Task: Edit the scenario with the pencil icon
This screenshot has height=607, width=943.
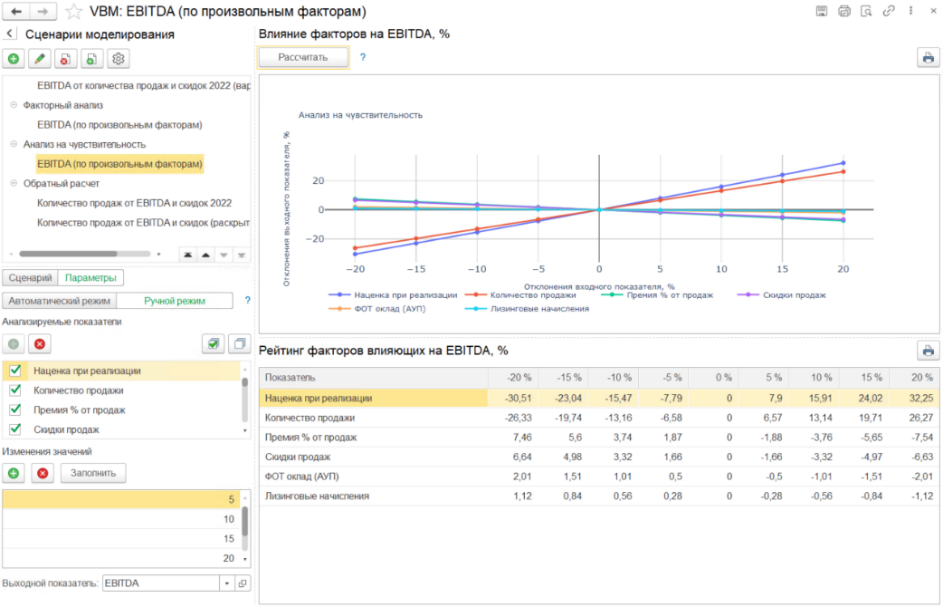Action: (x=40, y=59)
